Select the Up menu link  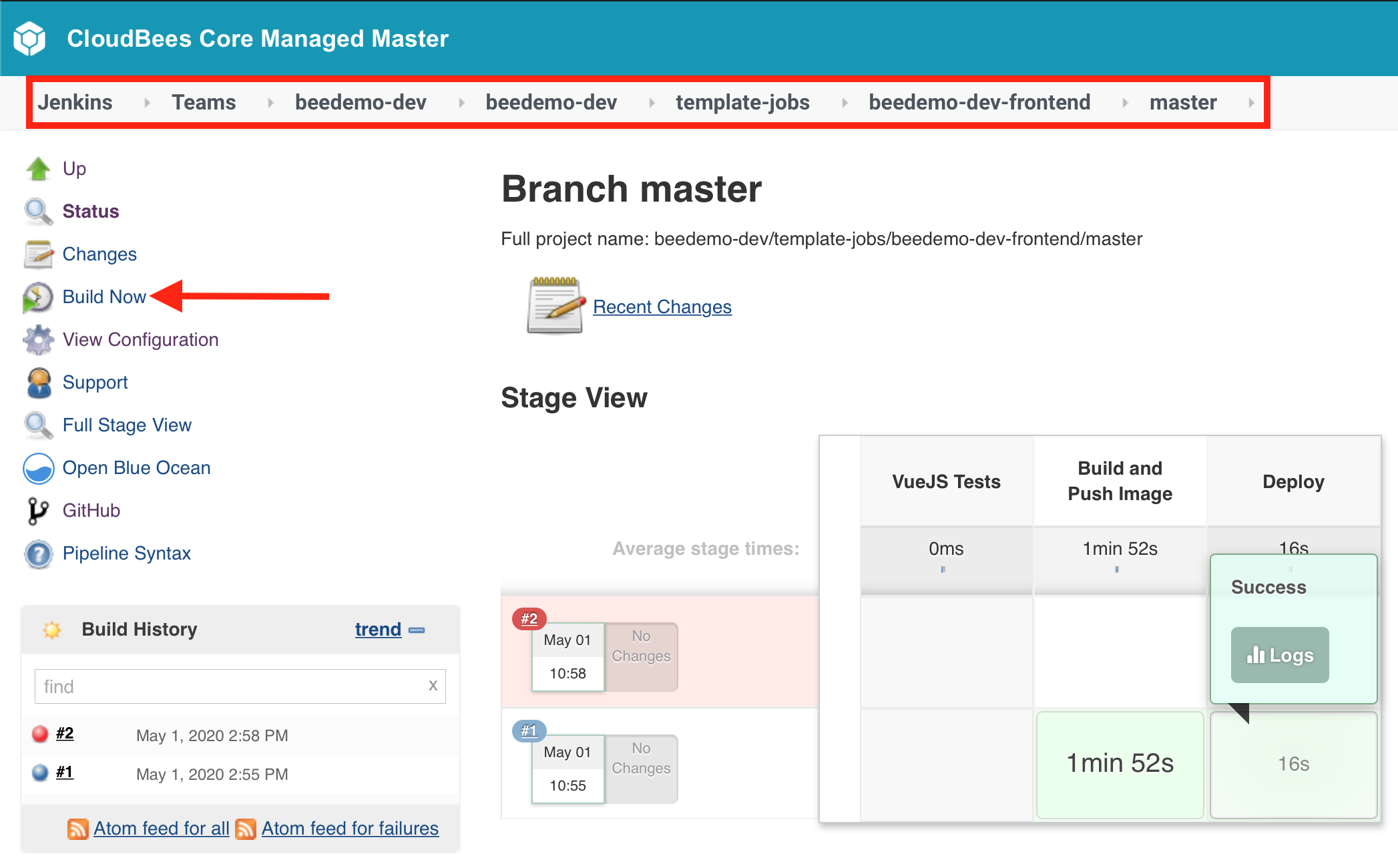74,169
